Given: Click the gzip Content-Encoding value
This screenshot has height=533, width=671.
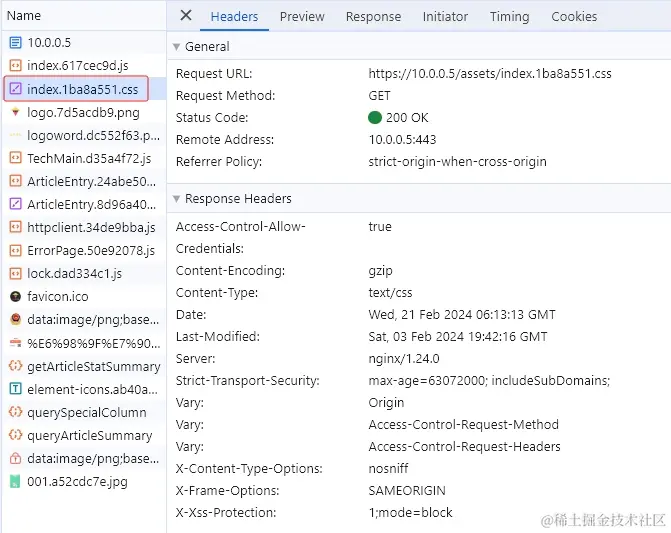Looking at the screenshot, I should pos(380,271).
